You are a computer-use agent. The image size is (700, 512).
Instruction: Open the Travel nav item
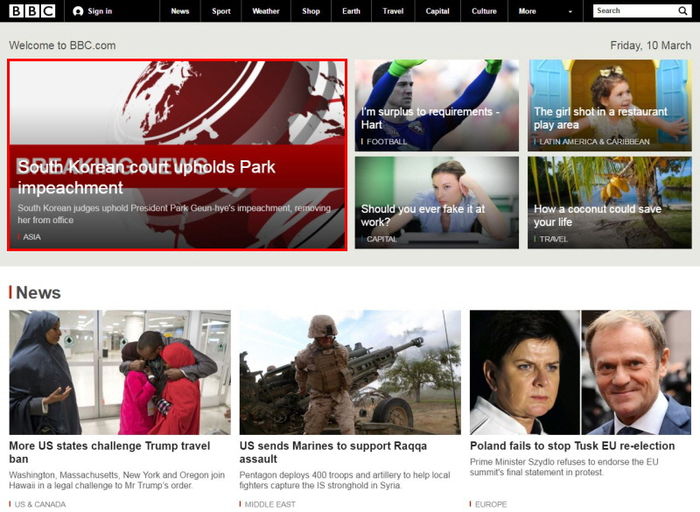pos(393,11)
